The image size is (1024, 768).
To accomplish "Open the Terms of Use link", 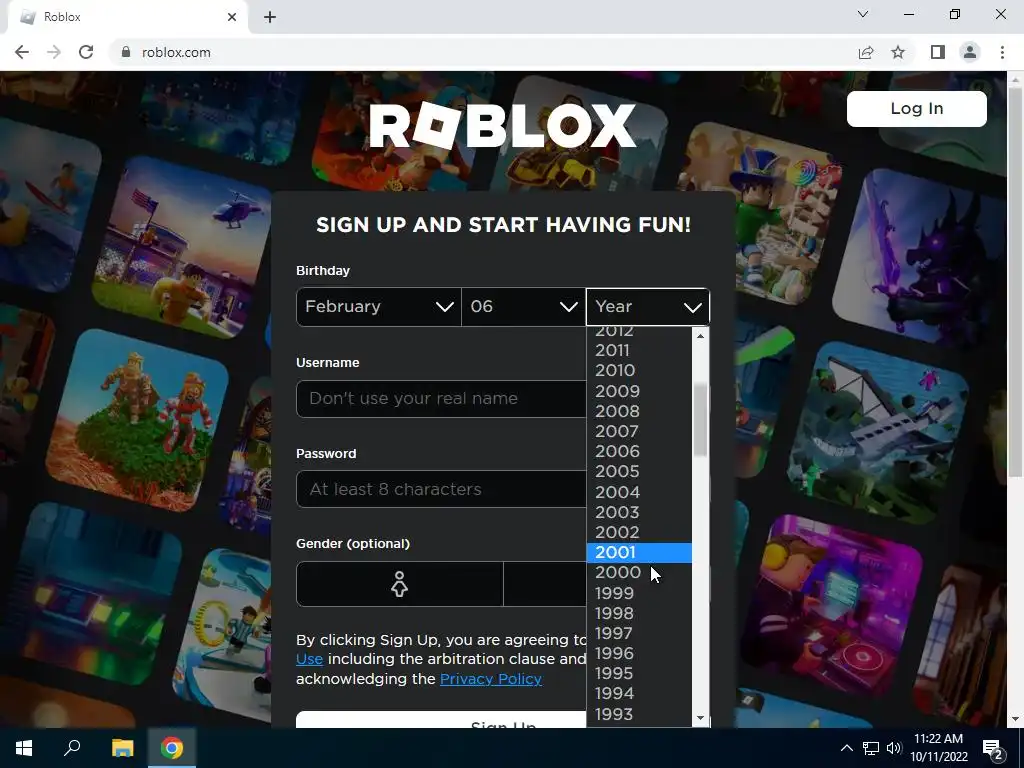I will point(310,659).
